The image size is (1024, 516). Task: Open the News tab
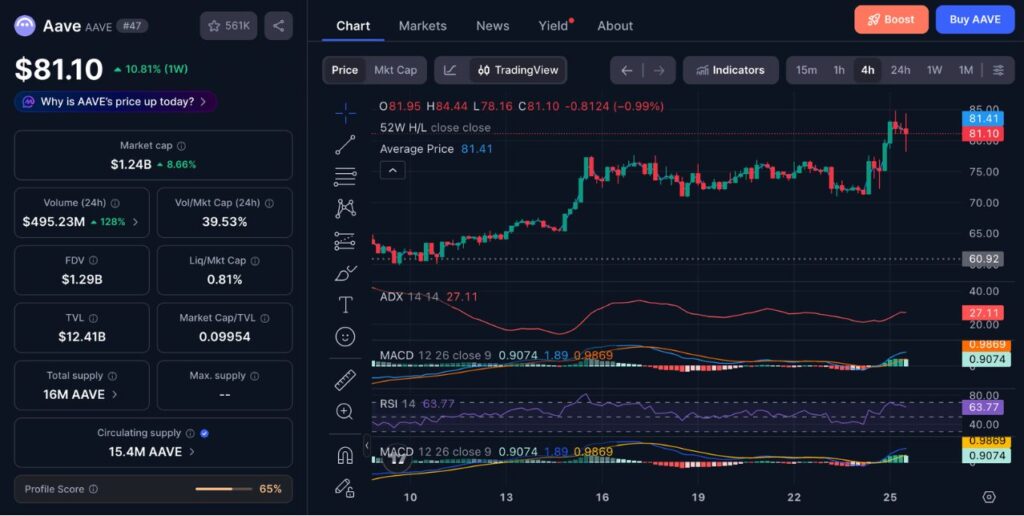(492, 26)
